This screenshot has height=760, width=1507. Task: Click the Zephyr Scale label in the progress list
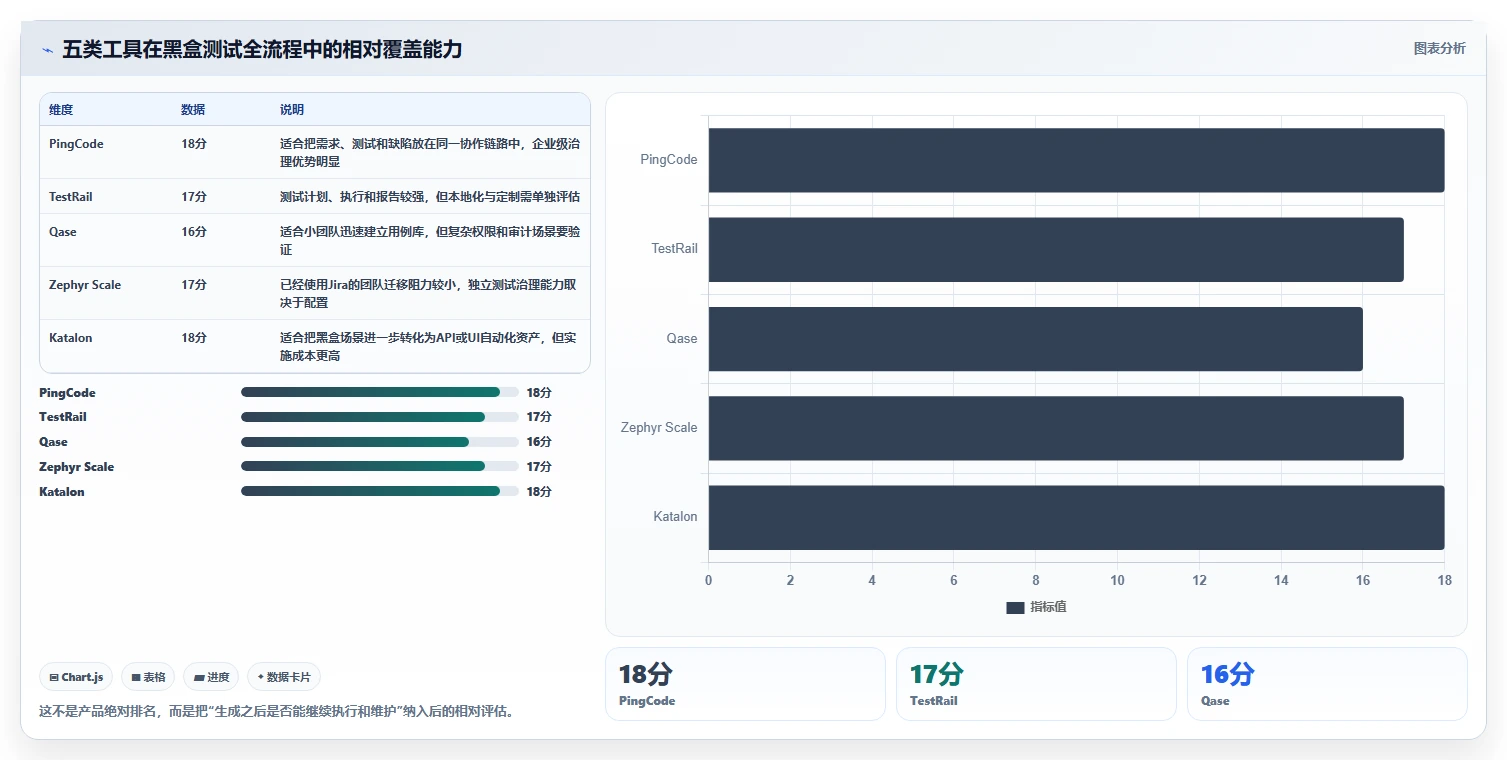click(77, 467)
